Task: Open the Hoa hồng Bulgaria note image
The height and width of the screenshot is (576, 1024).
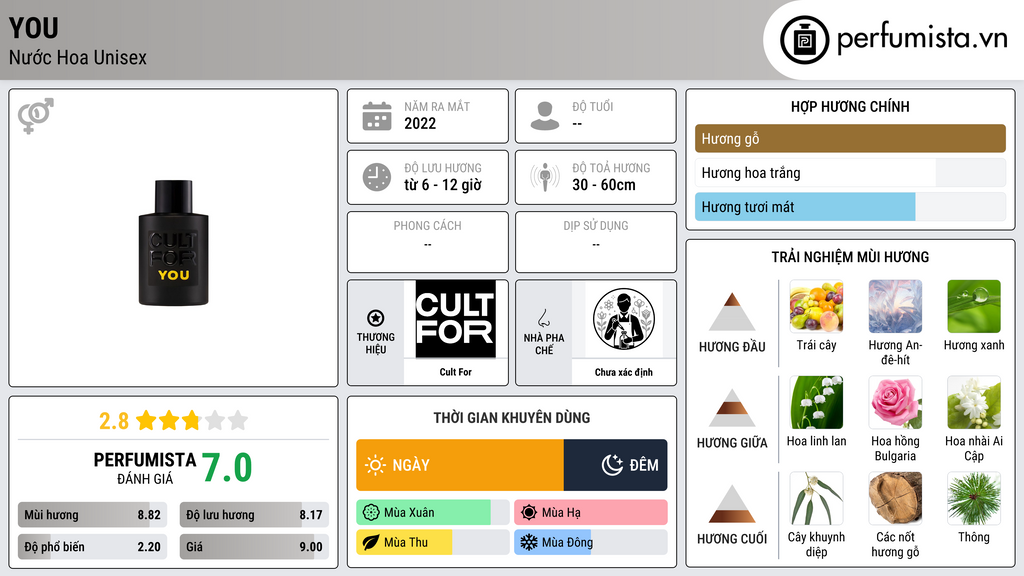Action: click(895, 402)
